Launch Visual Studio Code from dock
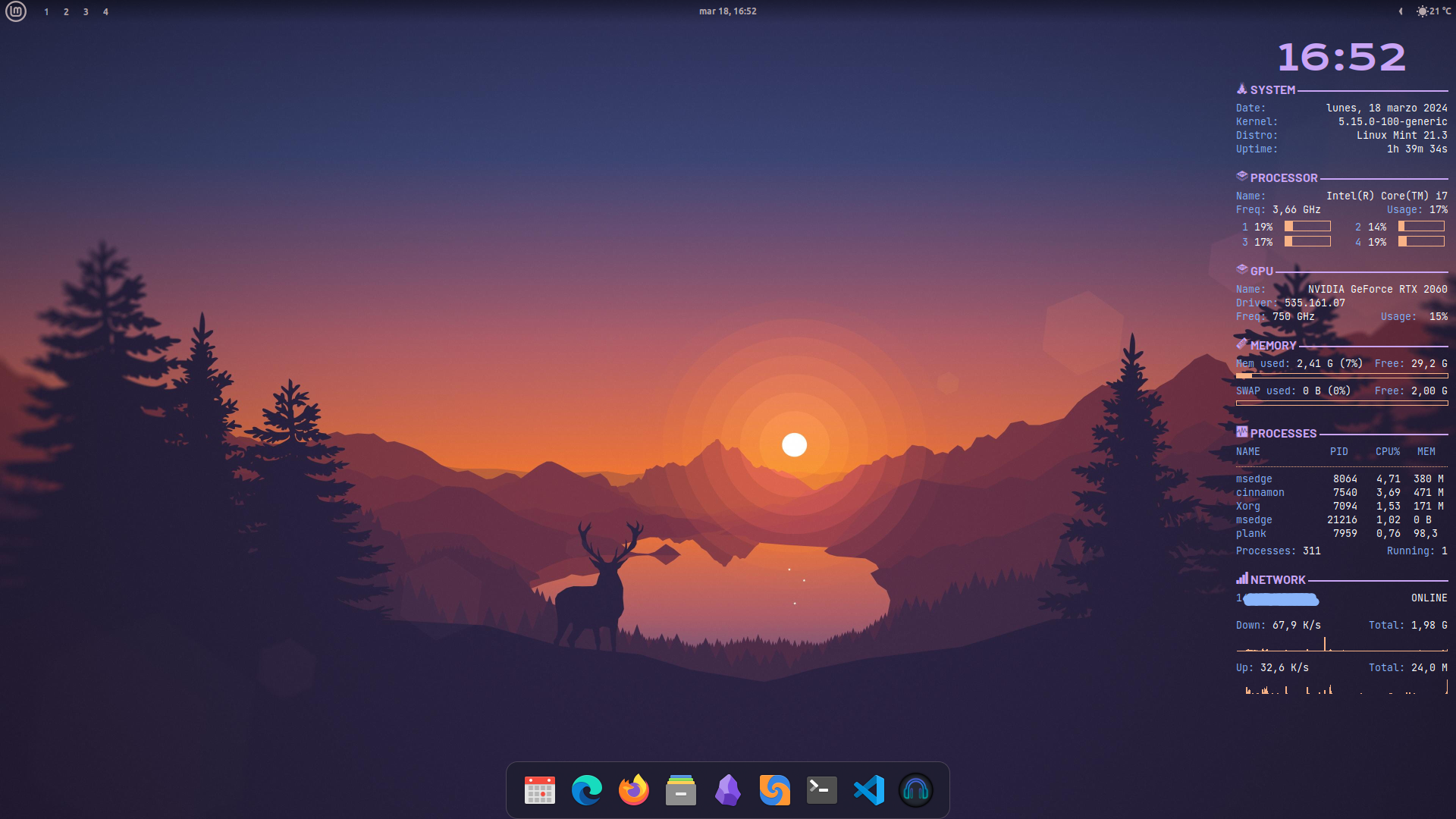This screenshot has height=819, width=1456. [869, 790]
